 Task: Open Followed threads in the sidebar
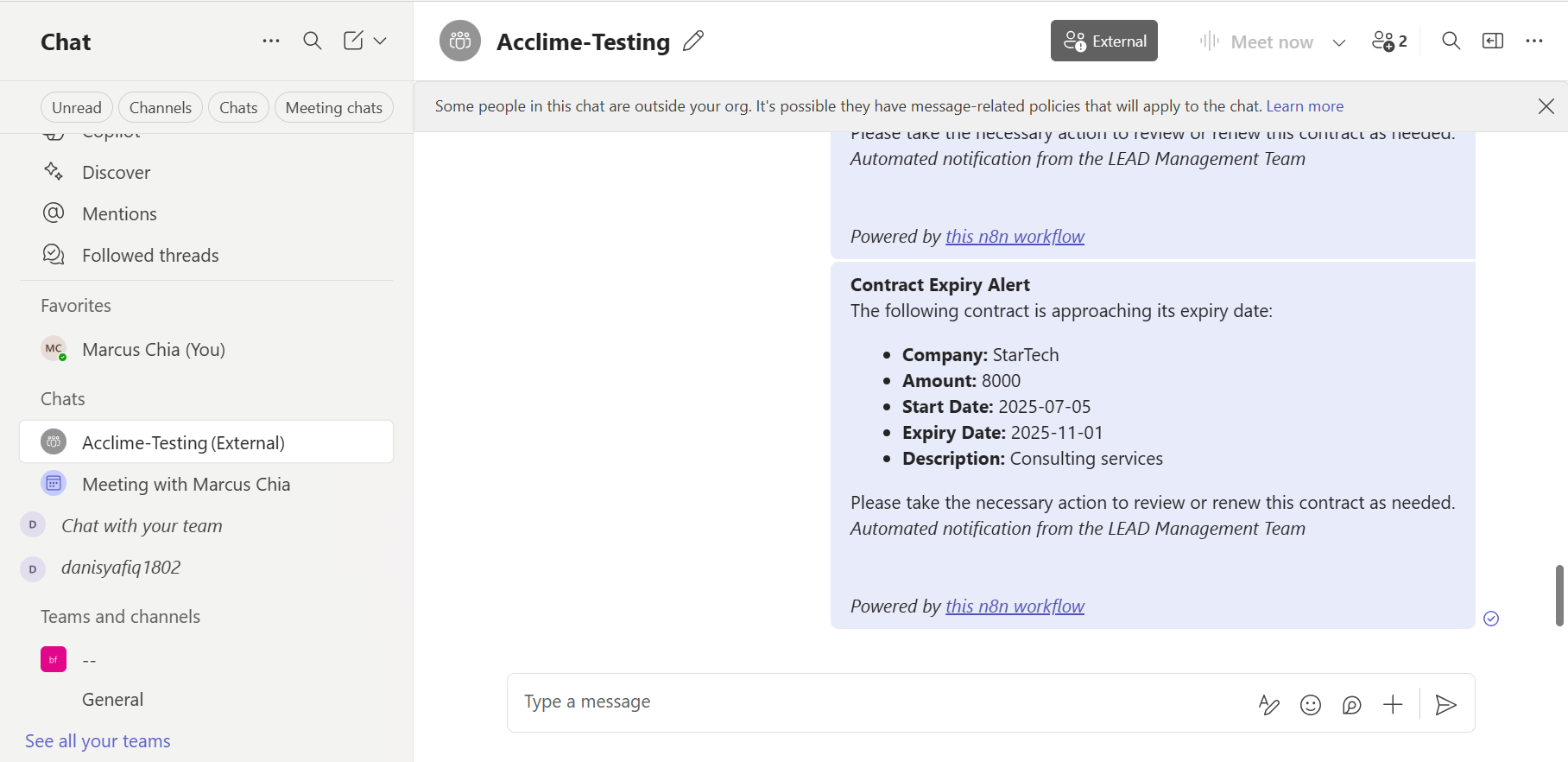pos(150,256)
